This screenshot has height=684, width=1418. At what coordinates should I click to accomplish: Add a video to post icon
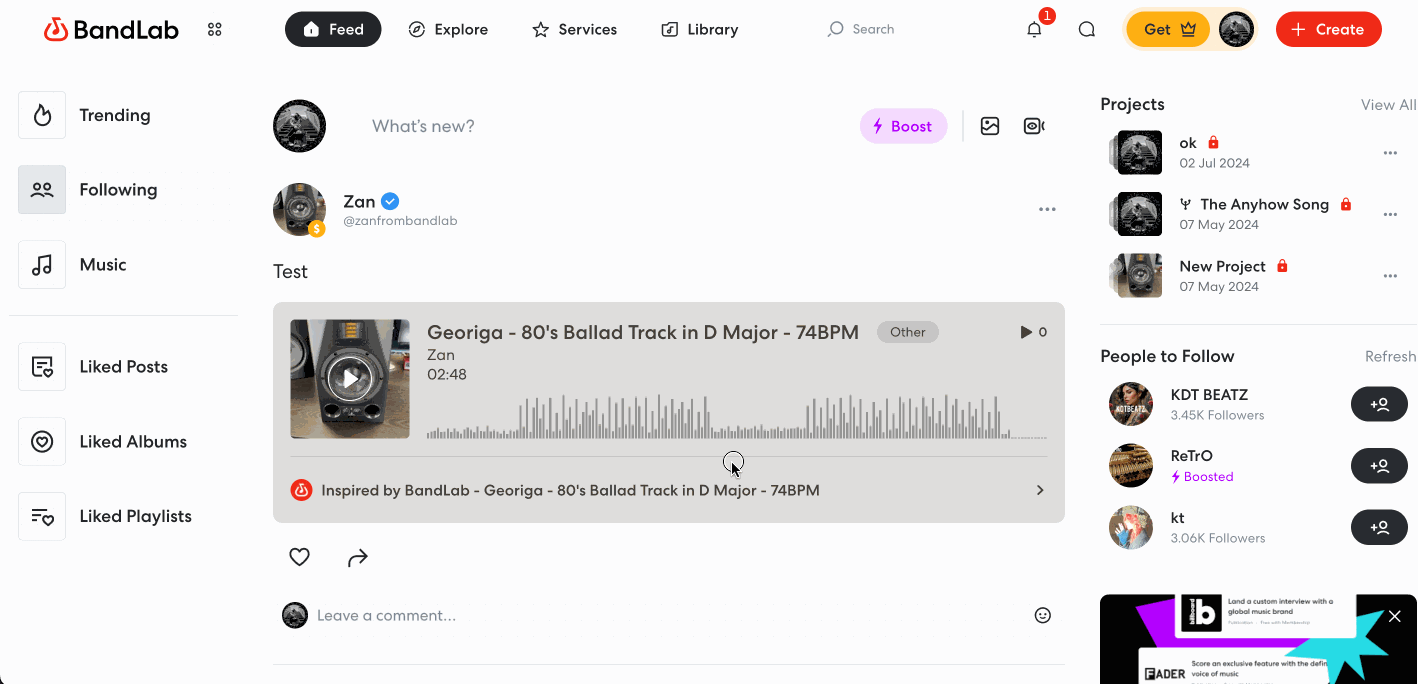pyautogui.click(x=1034, y=126)
